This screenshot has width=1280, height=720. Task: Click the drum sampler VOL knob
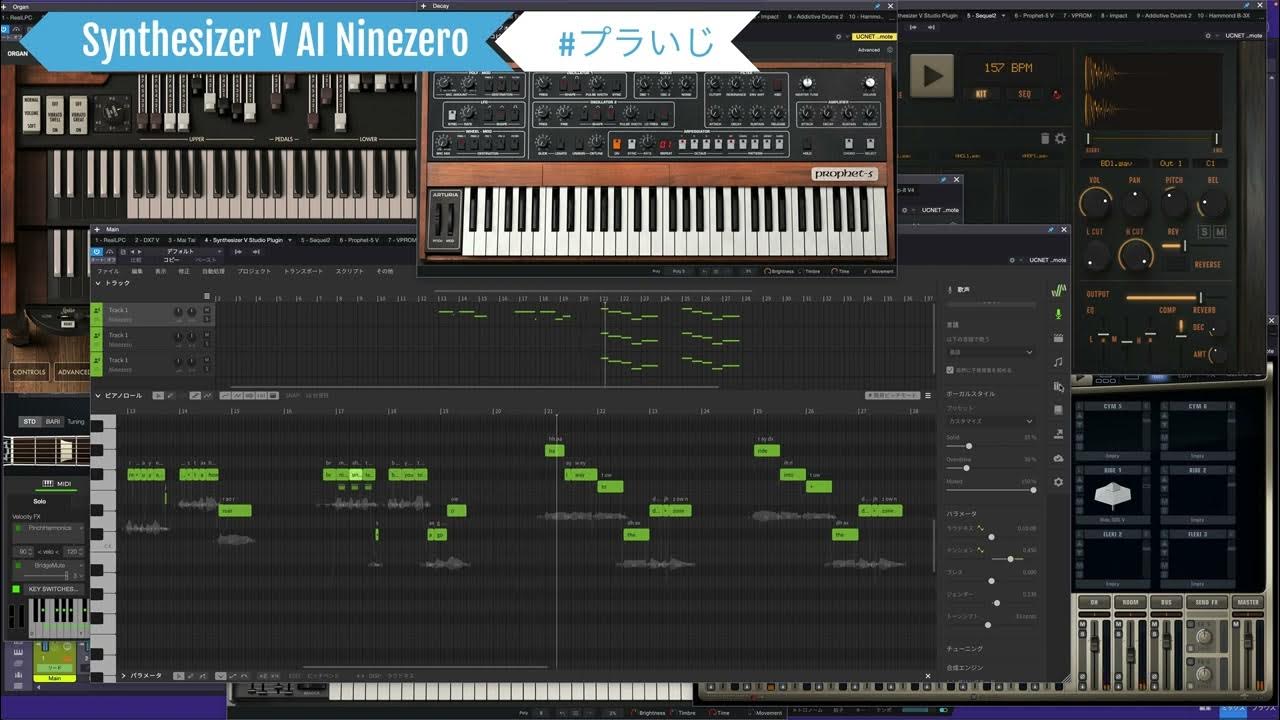point(1096,204)
